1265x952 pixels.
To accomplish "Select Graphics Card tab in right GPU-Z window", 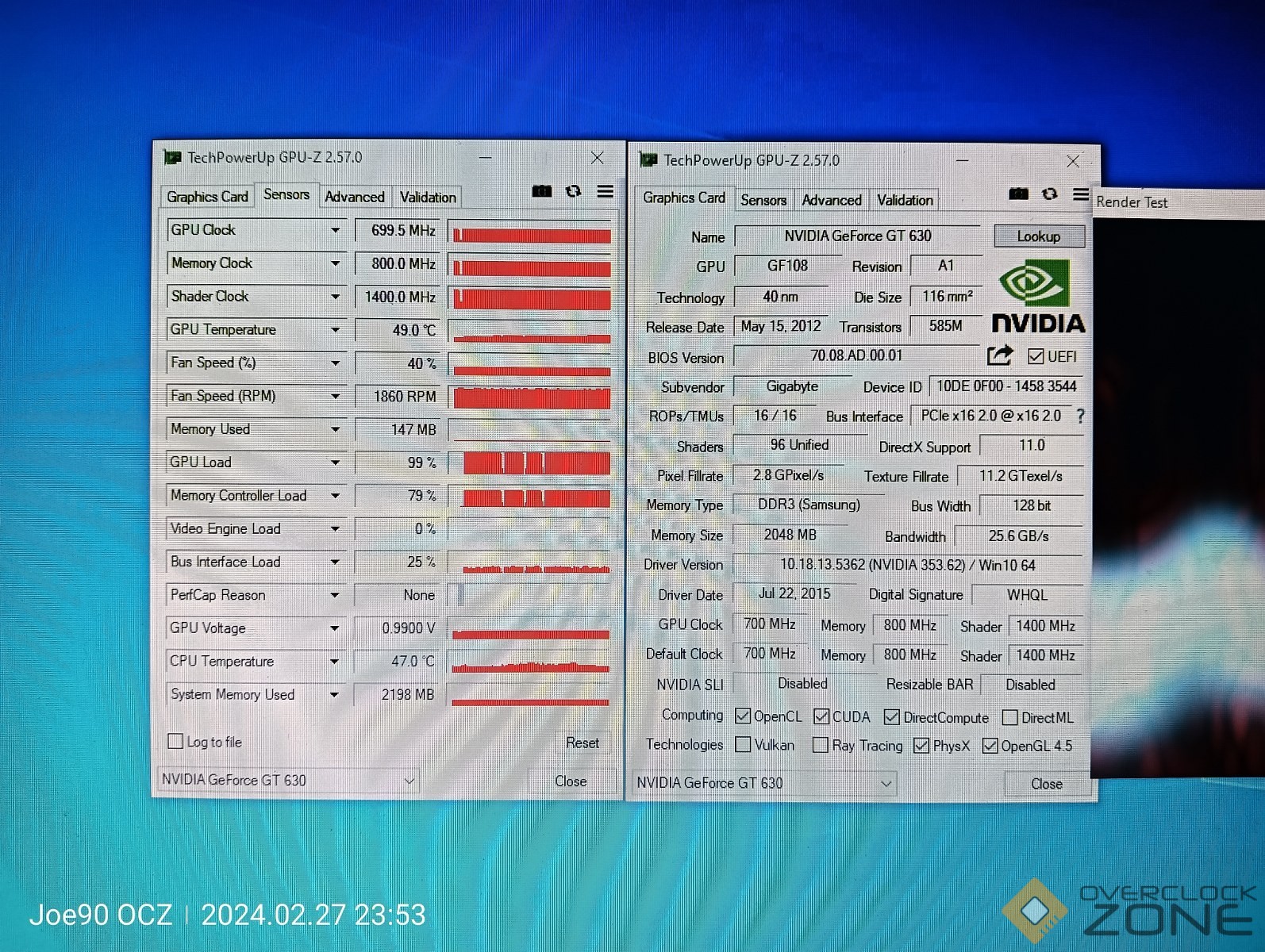I will tap(684, 198).
